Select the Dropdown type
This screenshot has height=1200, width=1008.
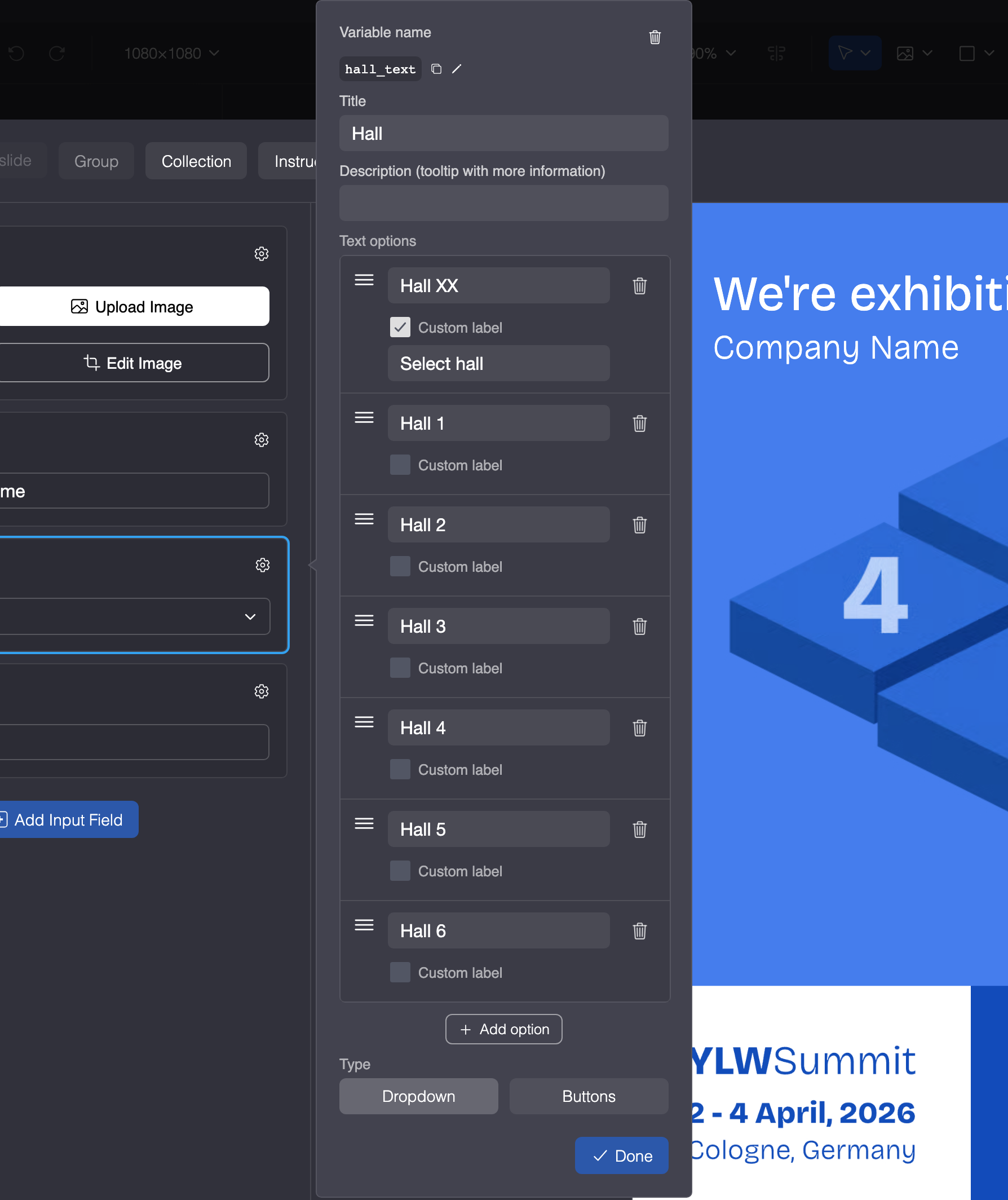tap(418, 1096)
